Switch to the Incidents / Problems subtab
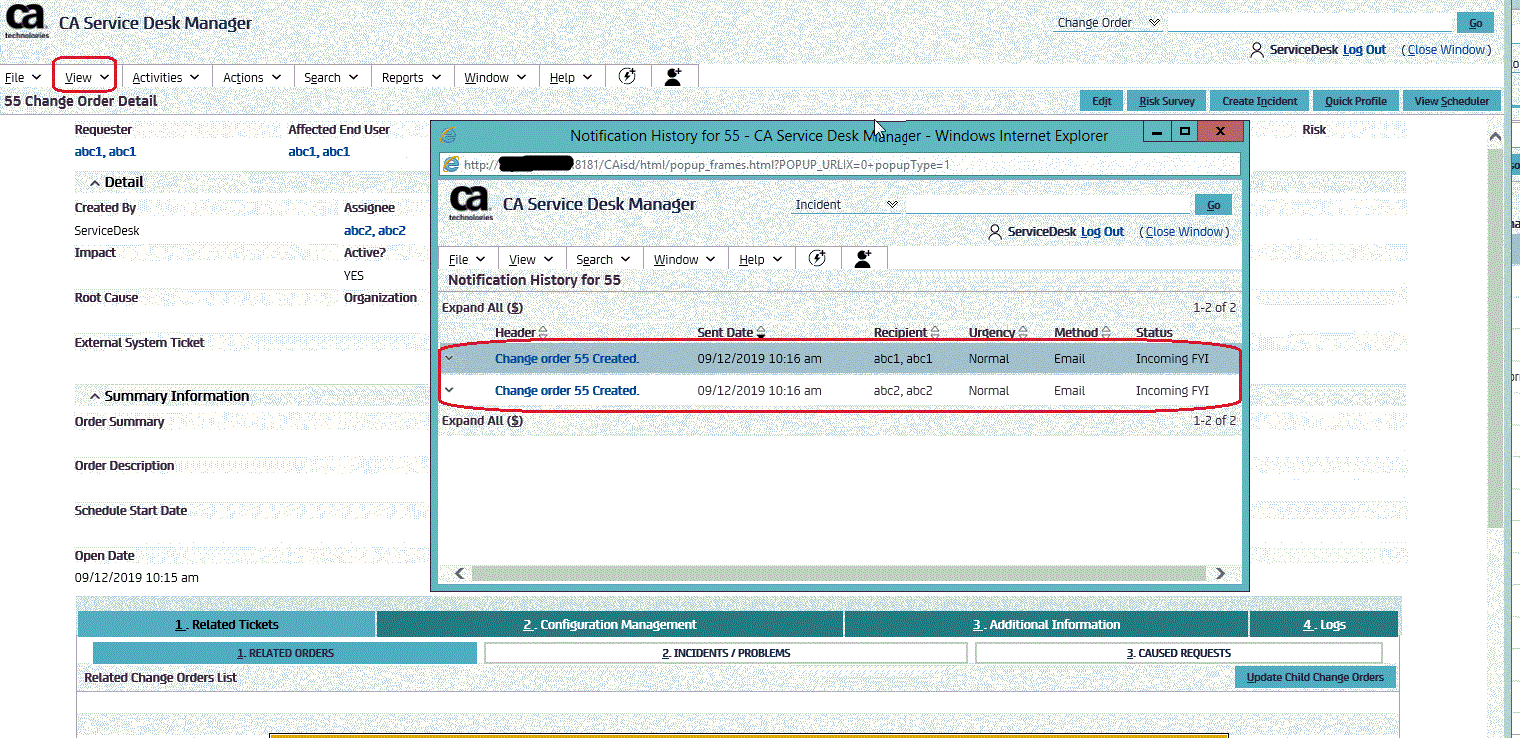Screen dimensions: 1520x738 [726, 653]
